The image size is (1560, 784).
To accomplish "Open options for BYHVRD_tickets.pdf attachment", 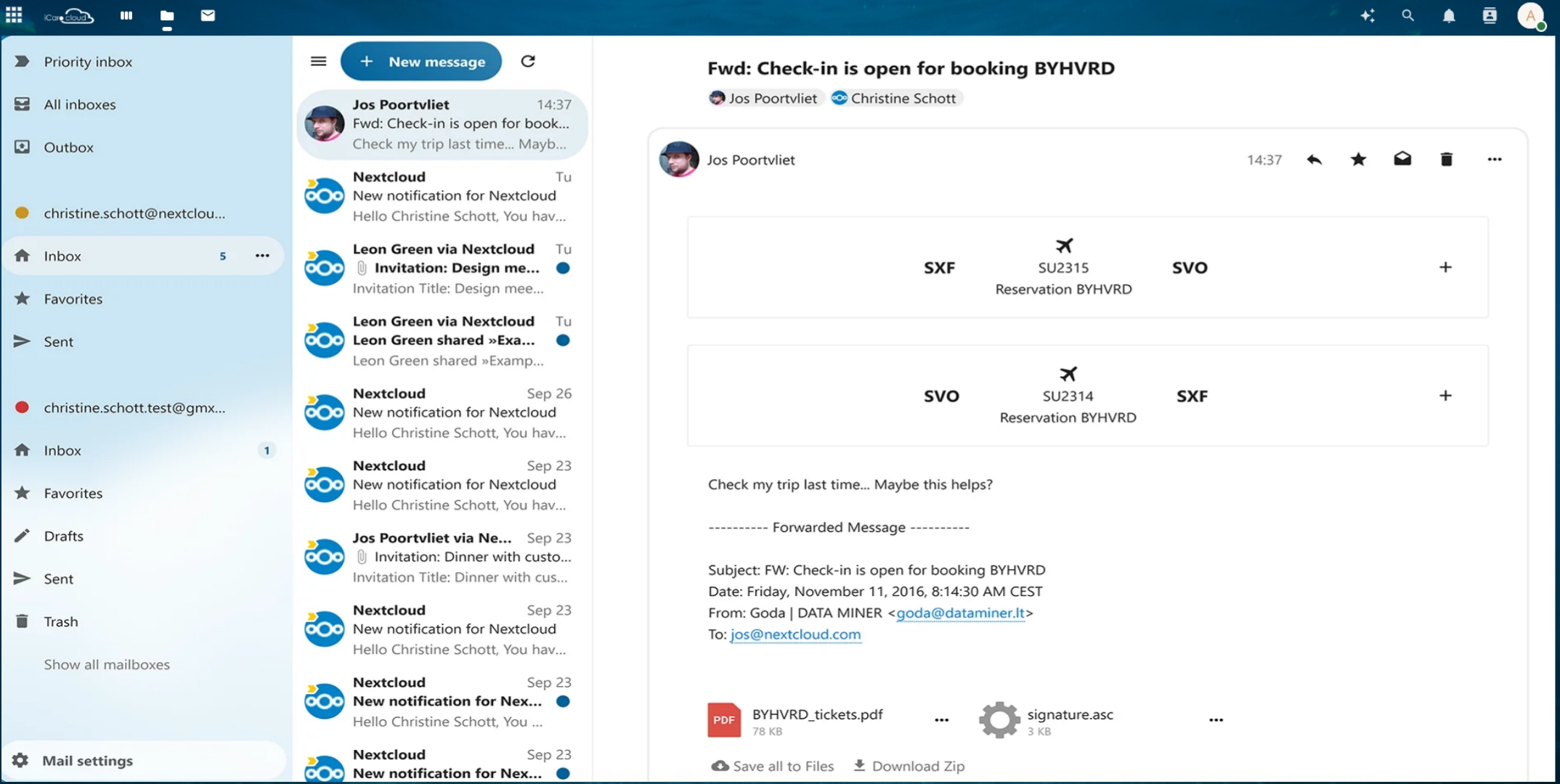I will click(x=941, y=720).
